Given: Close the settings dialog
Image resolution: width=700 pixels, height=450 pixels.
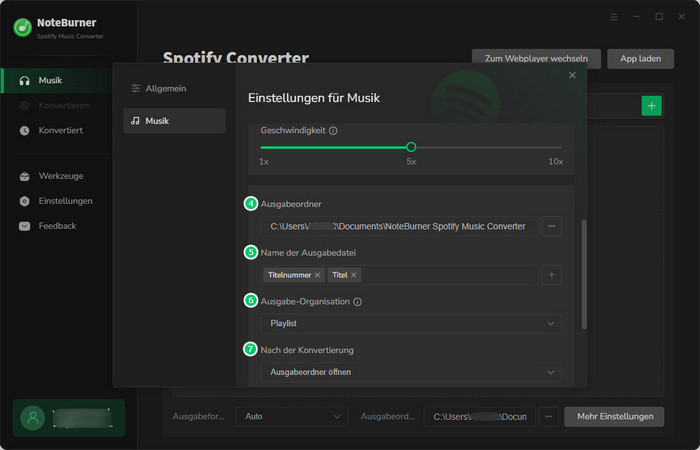Looking at the screenshot, I should 572,75.
